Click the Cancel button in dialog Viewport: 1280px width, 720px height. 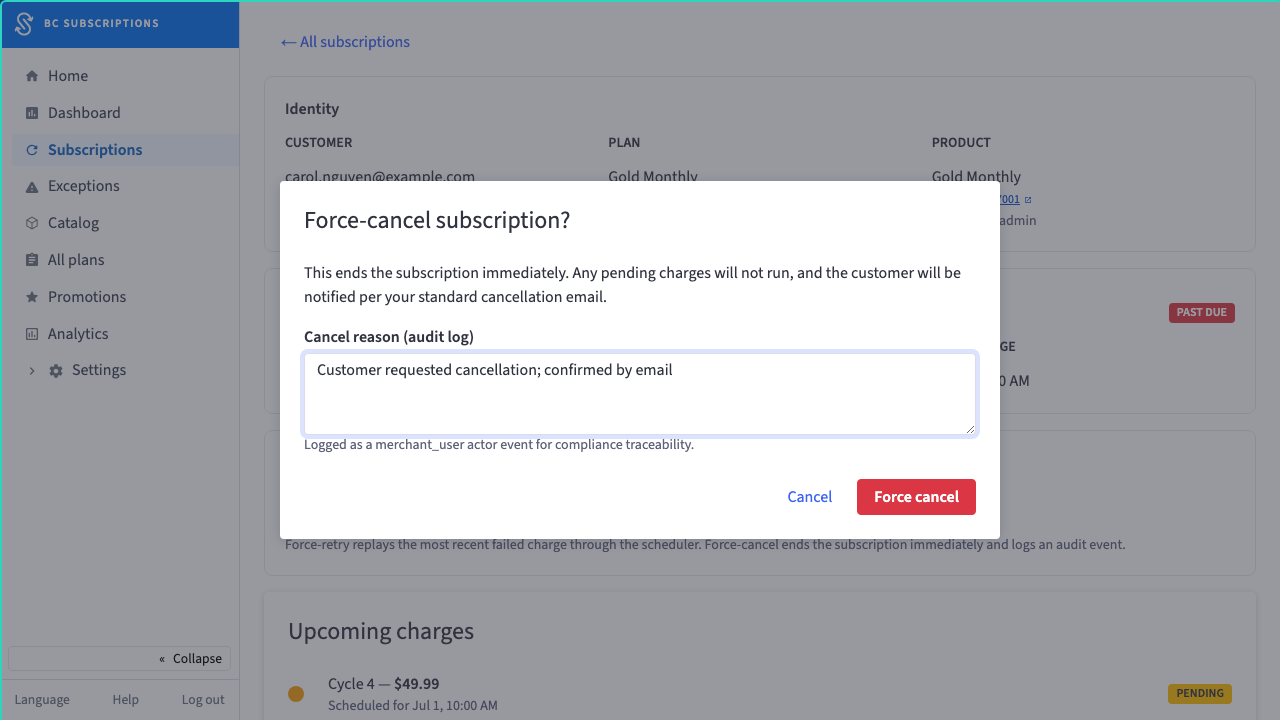[810, 497]
